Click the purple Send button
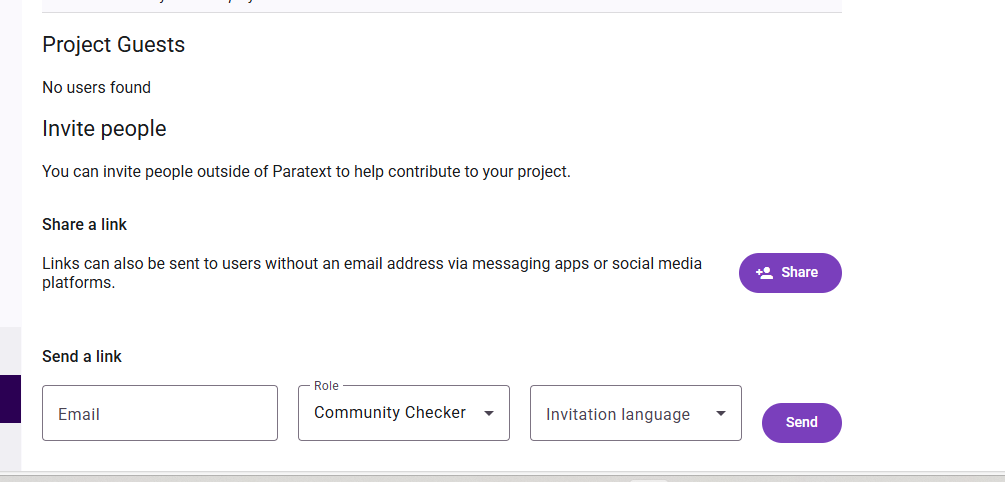Viewport: 1005px width, 482px height. 801,423
